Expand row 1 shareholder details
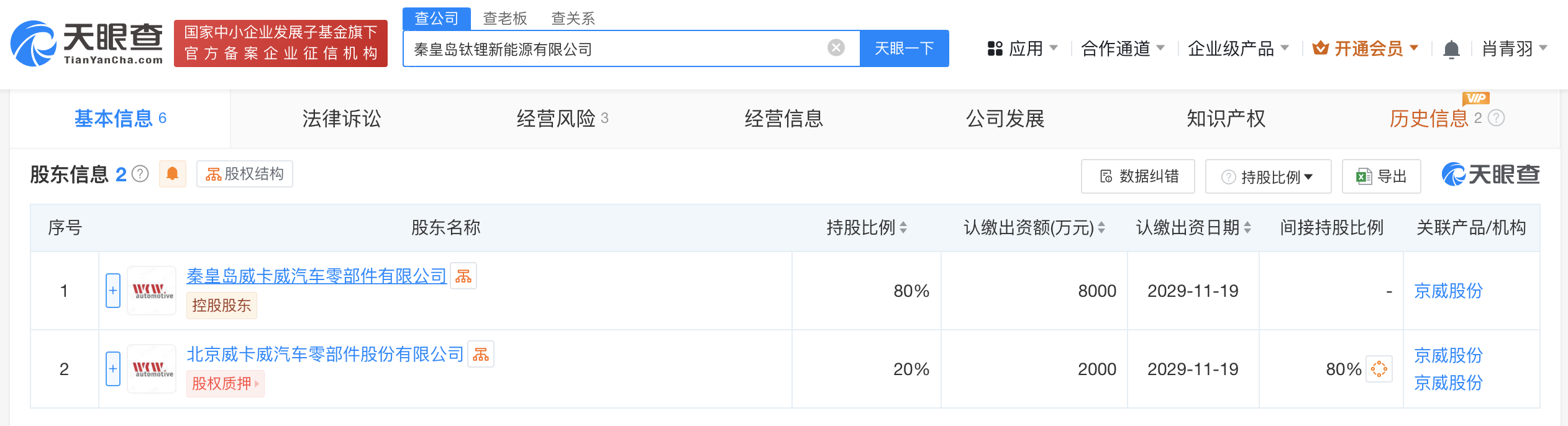This screenshot has height=426, width=1568. point(113,291)
